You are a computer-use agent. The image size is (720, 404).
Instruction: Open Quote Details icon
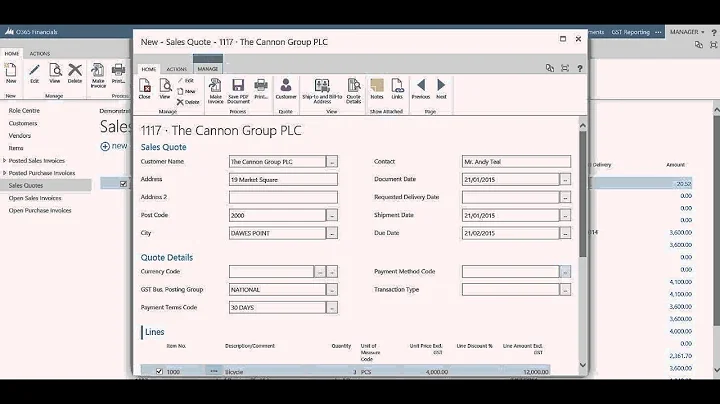coord(354,90)
